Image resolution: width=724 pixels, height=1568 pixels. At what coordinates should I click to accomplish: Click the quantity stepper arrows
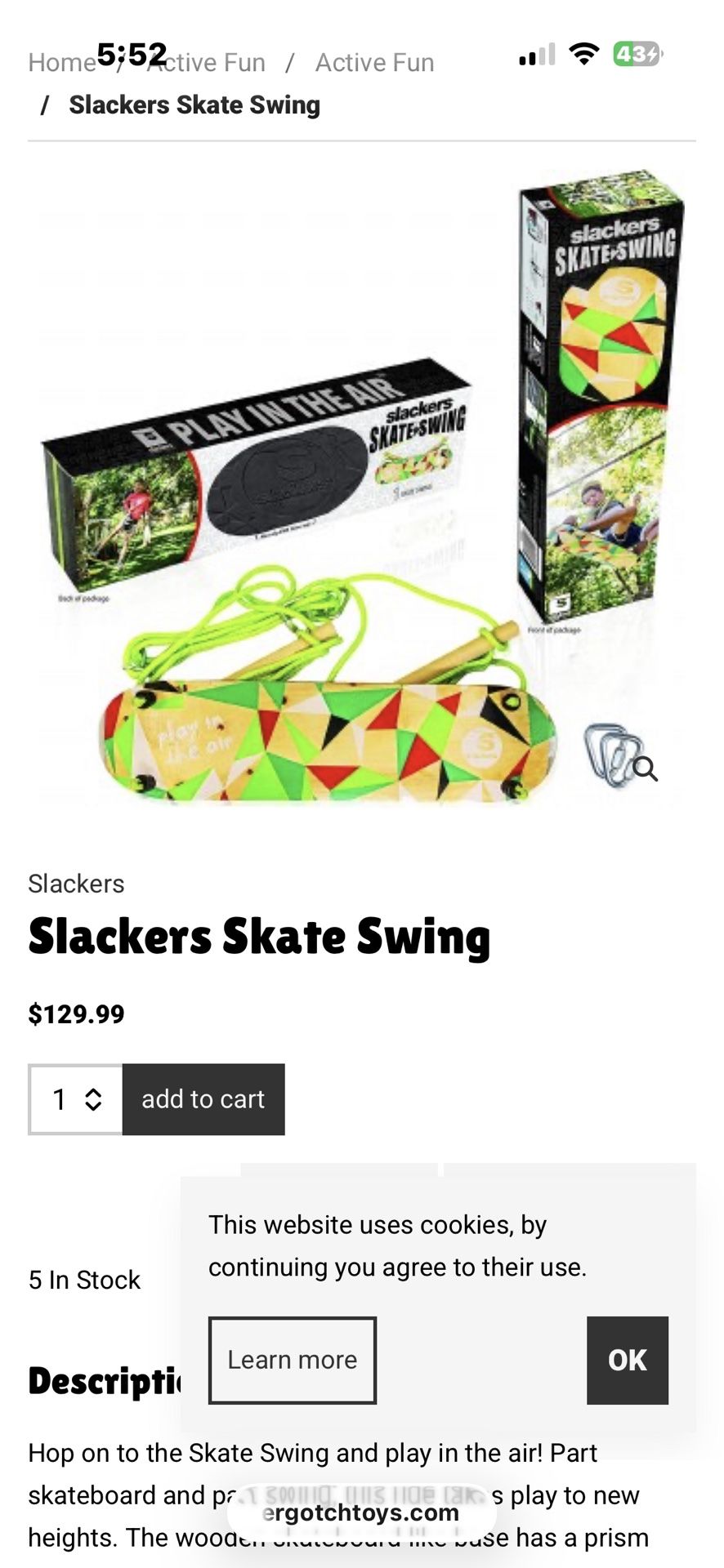point(93,1099)
